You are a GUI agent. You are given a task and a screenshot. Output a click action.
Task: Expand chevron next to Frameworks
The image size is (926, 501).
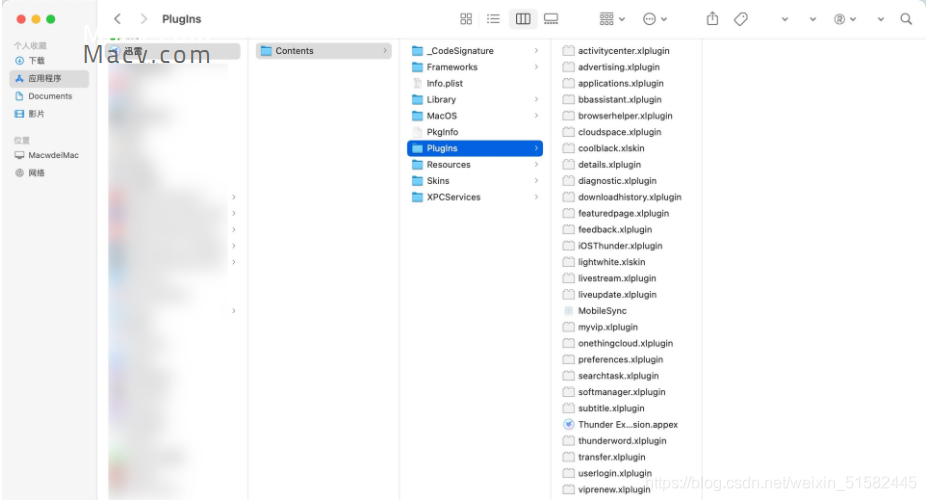point(536,67)
